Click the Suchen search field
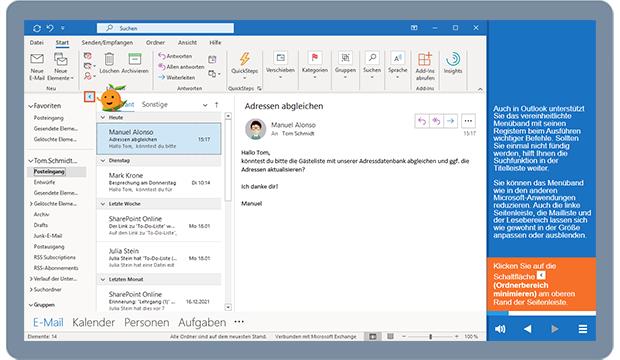The width and height of the screenshot is (620, 360). tap(165, 28)
